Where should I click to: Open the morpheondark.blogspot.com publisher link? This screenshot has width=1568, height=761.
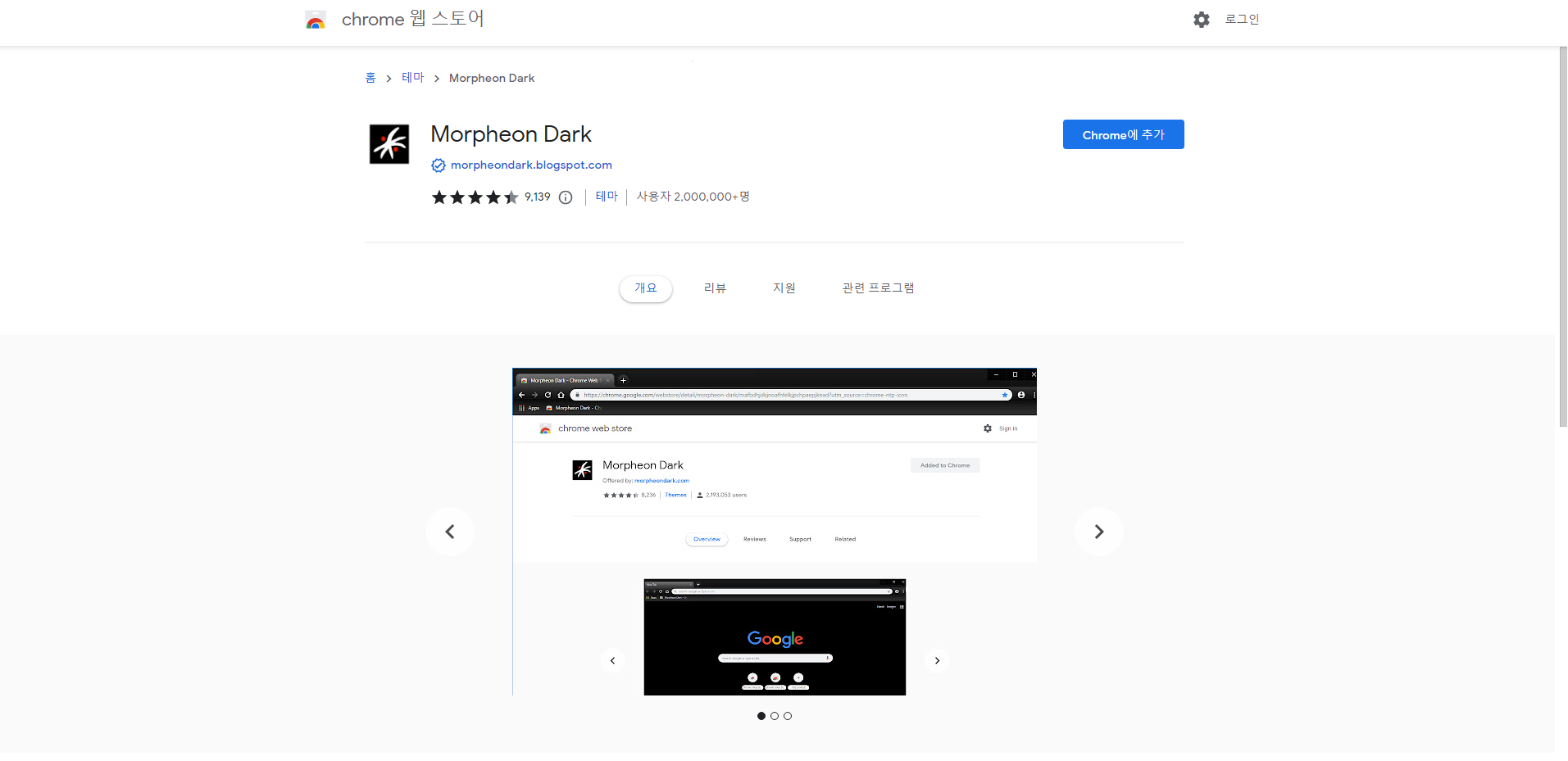531,165
